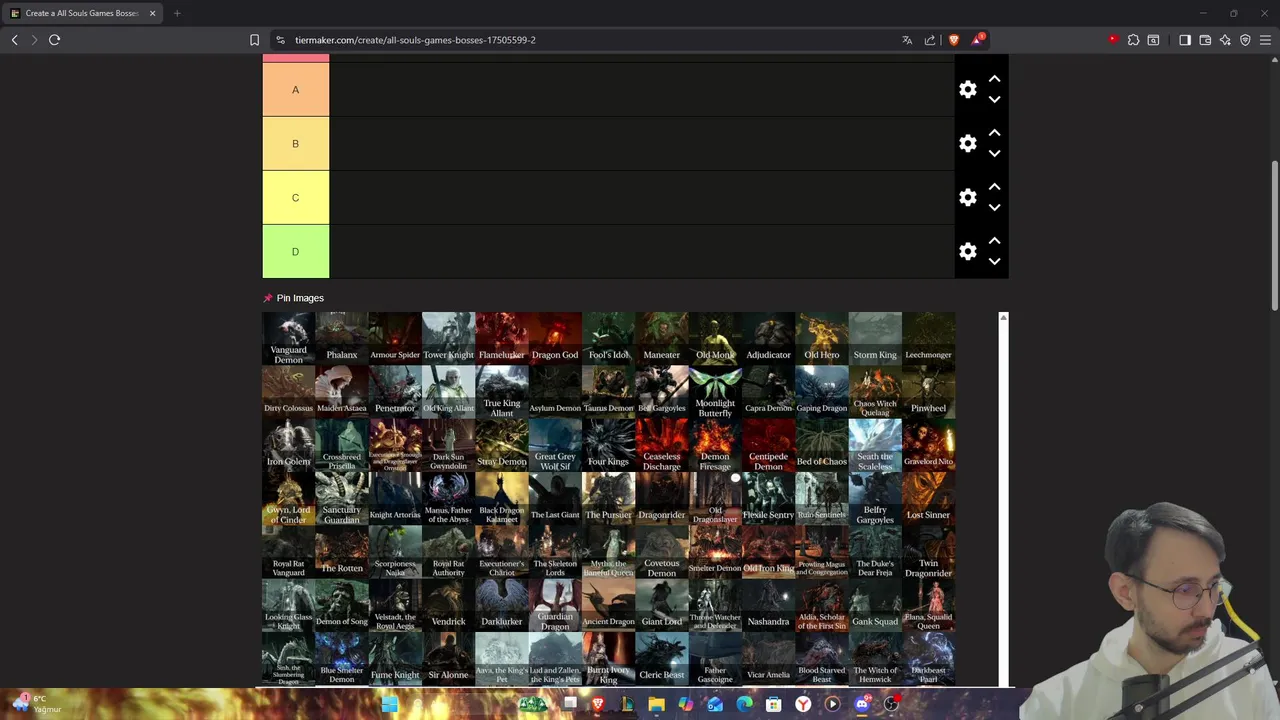Open Microsoft Edge from taskbar

point(744,704)
